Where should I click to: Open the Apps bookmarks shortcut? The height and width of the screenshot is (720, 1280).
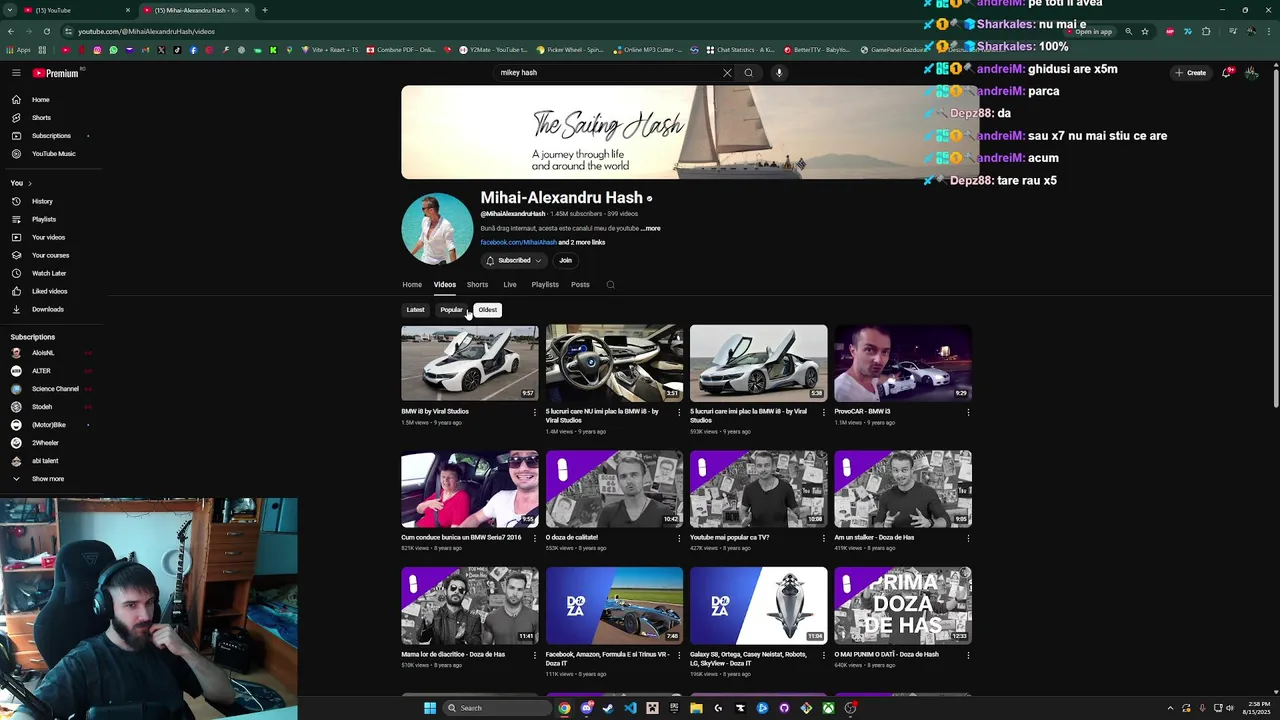click(18, 50)
